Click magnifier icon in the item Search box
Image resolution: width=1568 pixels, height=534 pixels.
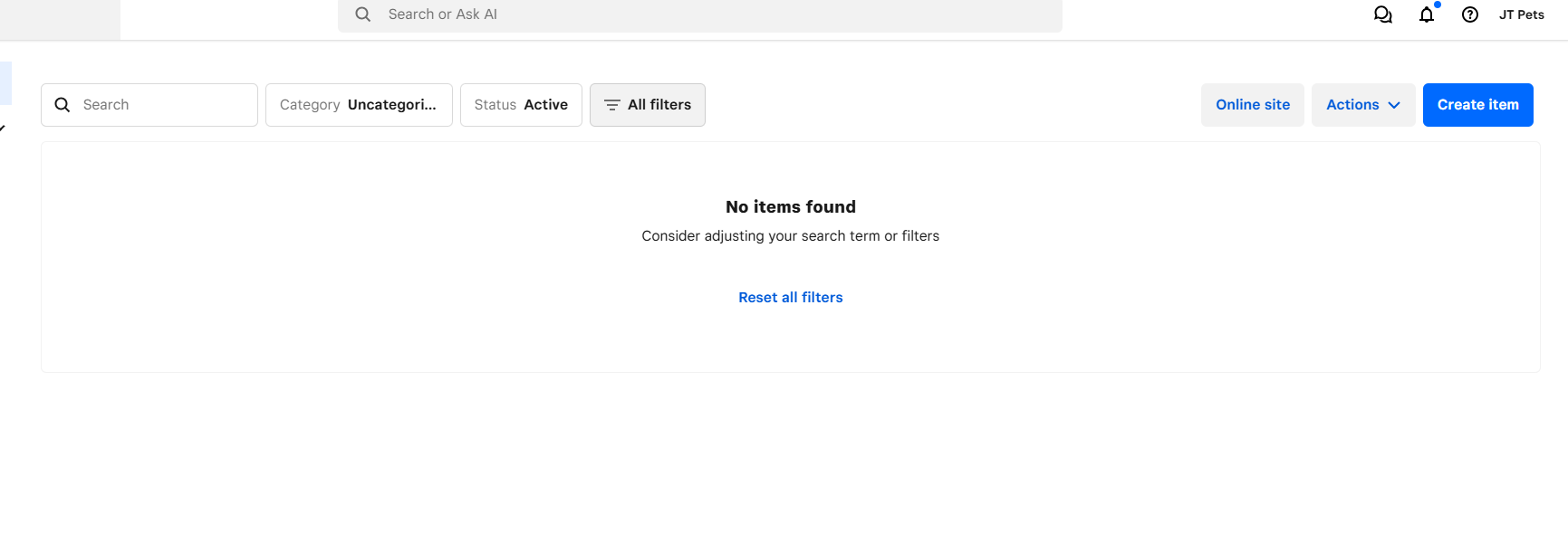tap(63, 105)
